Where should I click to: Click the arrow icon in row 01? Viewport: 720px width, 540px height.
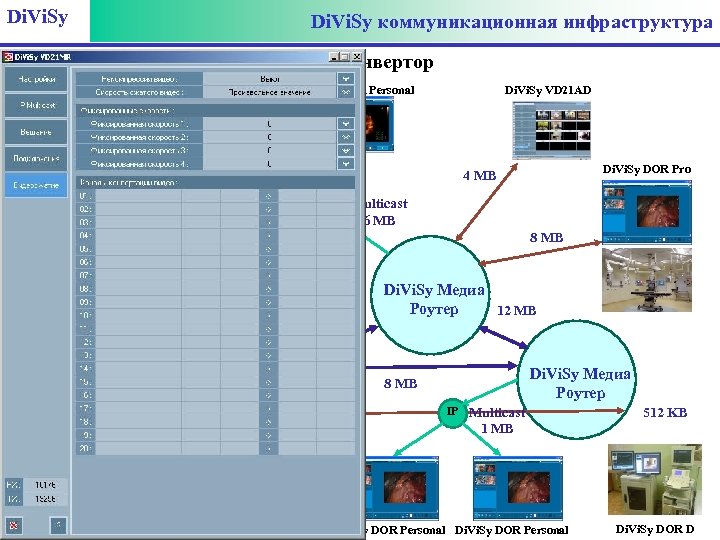(269, 196)
